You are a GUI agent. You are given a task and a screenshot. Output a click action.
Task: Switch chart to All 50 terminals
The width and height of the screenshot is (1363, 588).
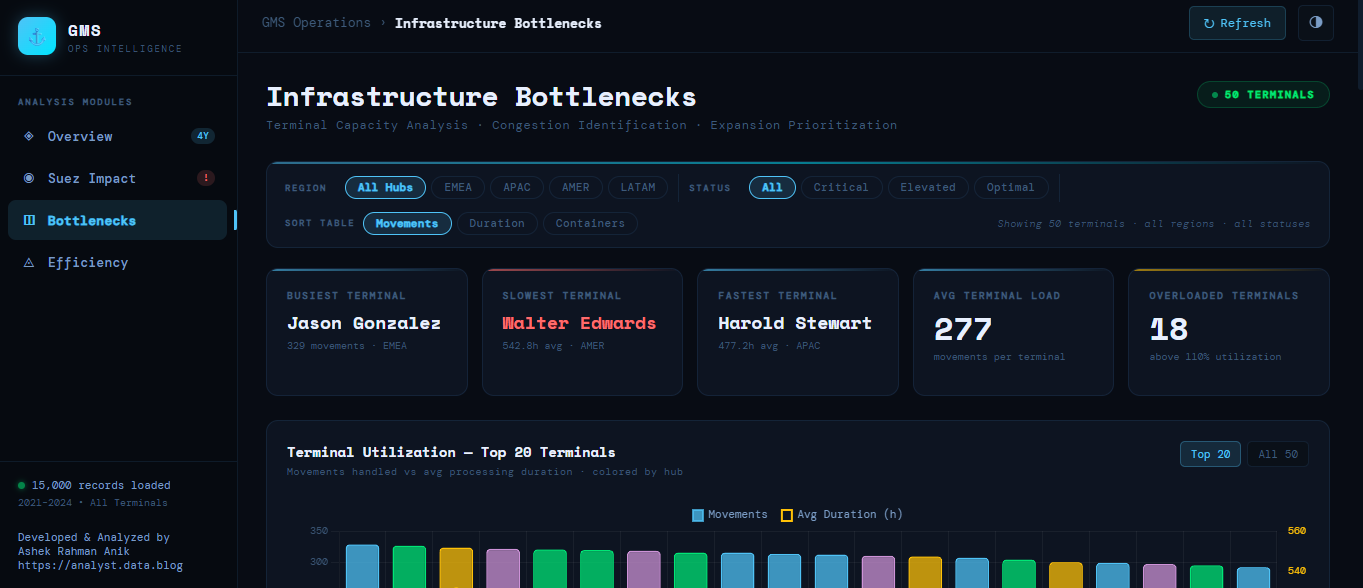(1277, 454)
